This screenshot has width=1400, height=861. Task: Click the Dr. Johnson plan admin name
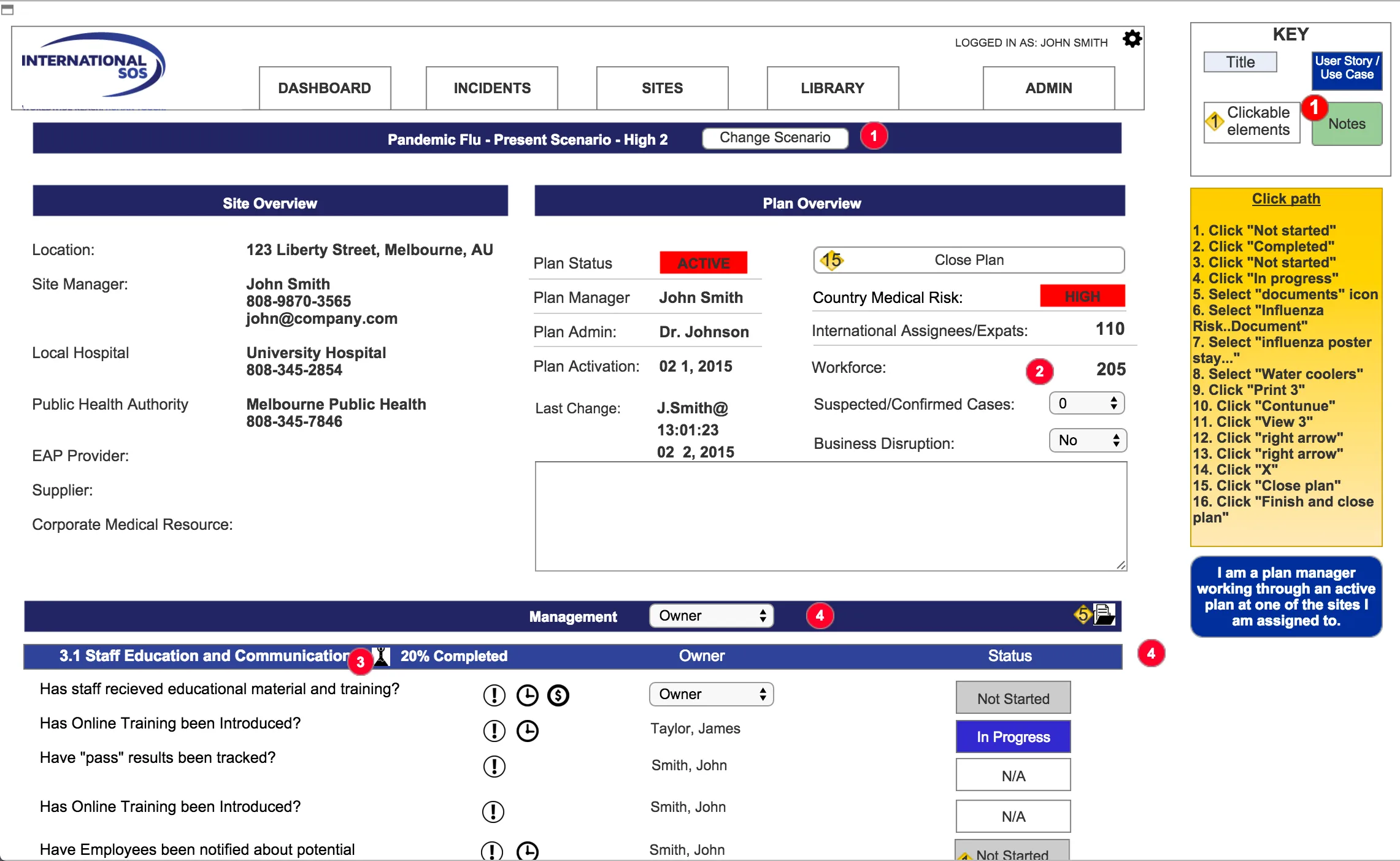click(x=704, y=332)
